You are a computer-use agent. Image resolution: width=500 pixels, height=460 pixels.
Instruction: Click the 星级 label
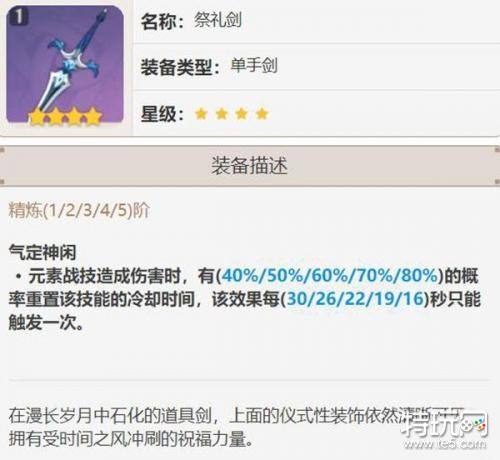coord(163,114)
